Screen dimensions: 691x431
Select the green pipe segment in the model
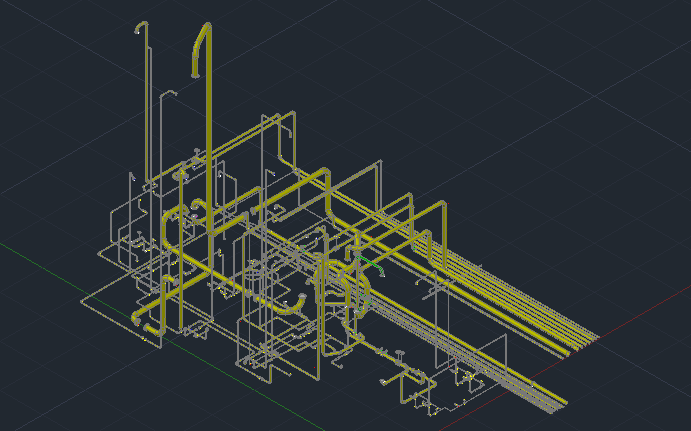click(369, 264)
